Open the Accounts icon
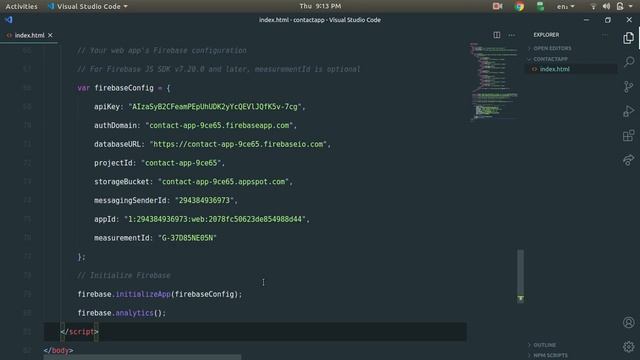Viewport: 640px width, 360px height. click(x=629, y=322)
